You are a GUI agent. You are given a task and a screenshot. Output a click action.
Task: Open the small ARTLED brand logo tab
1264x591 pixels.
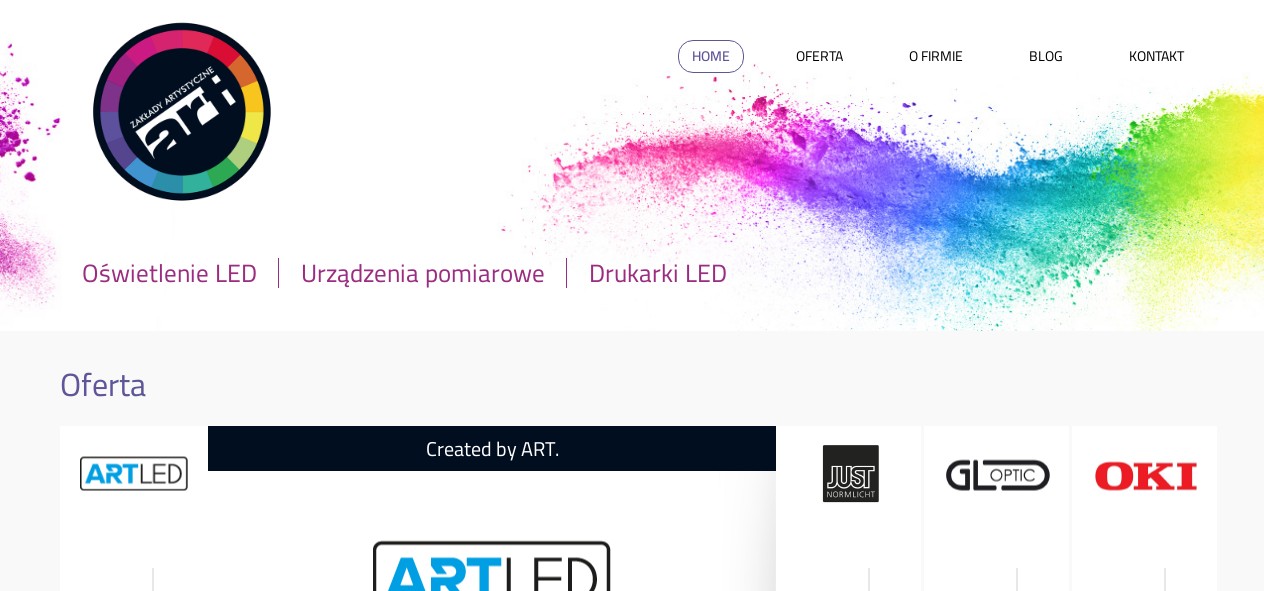click(x=134, y=474)
